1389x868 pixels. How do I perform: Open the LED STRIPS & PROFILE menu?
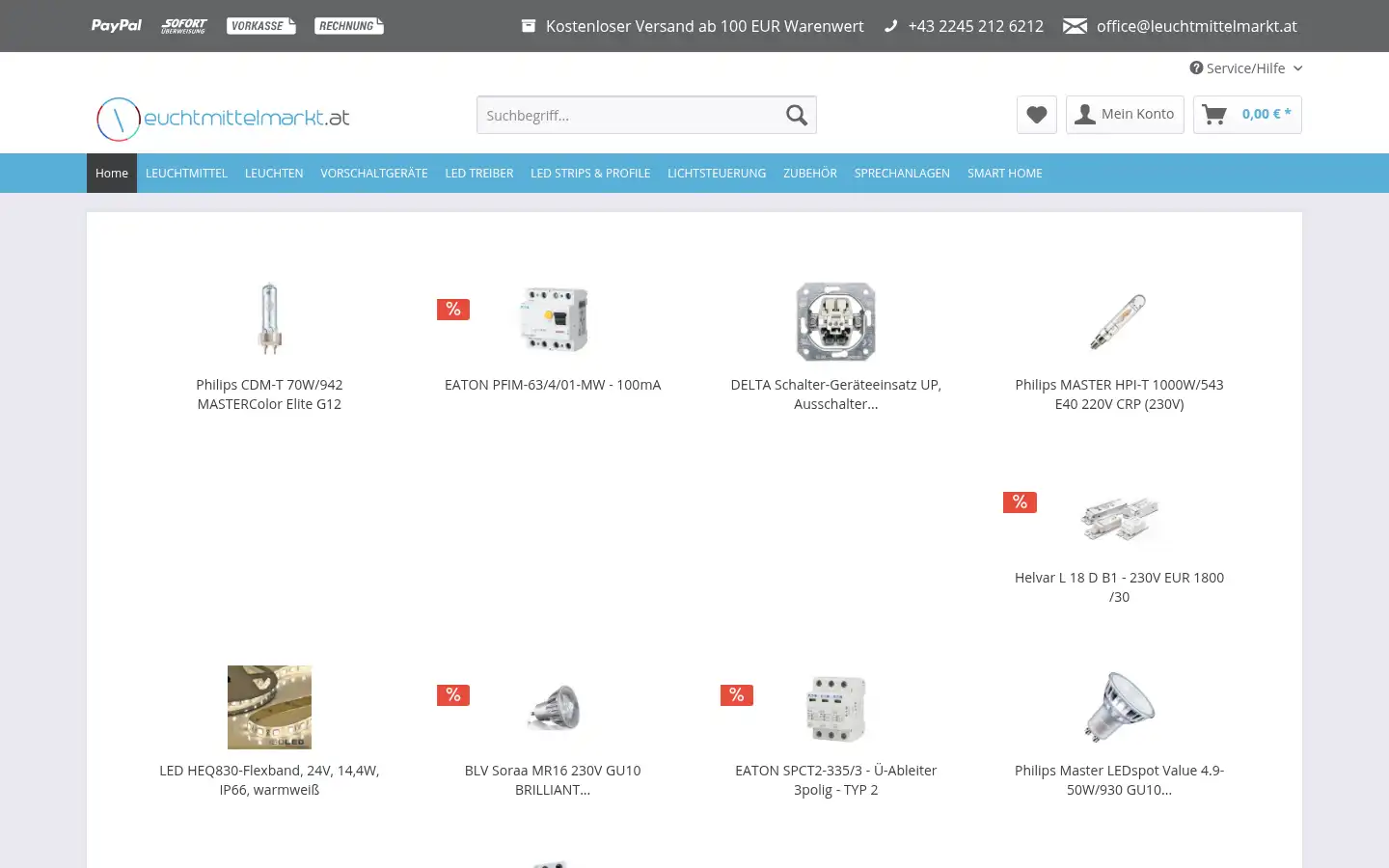tap(590, 174)
